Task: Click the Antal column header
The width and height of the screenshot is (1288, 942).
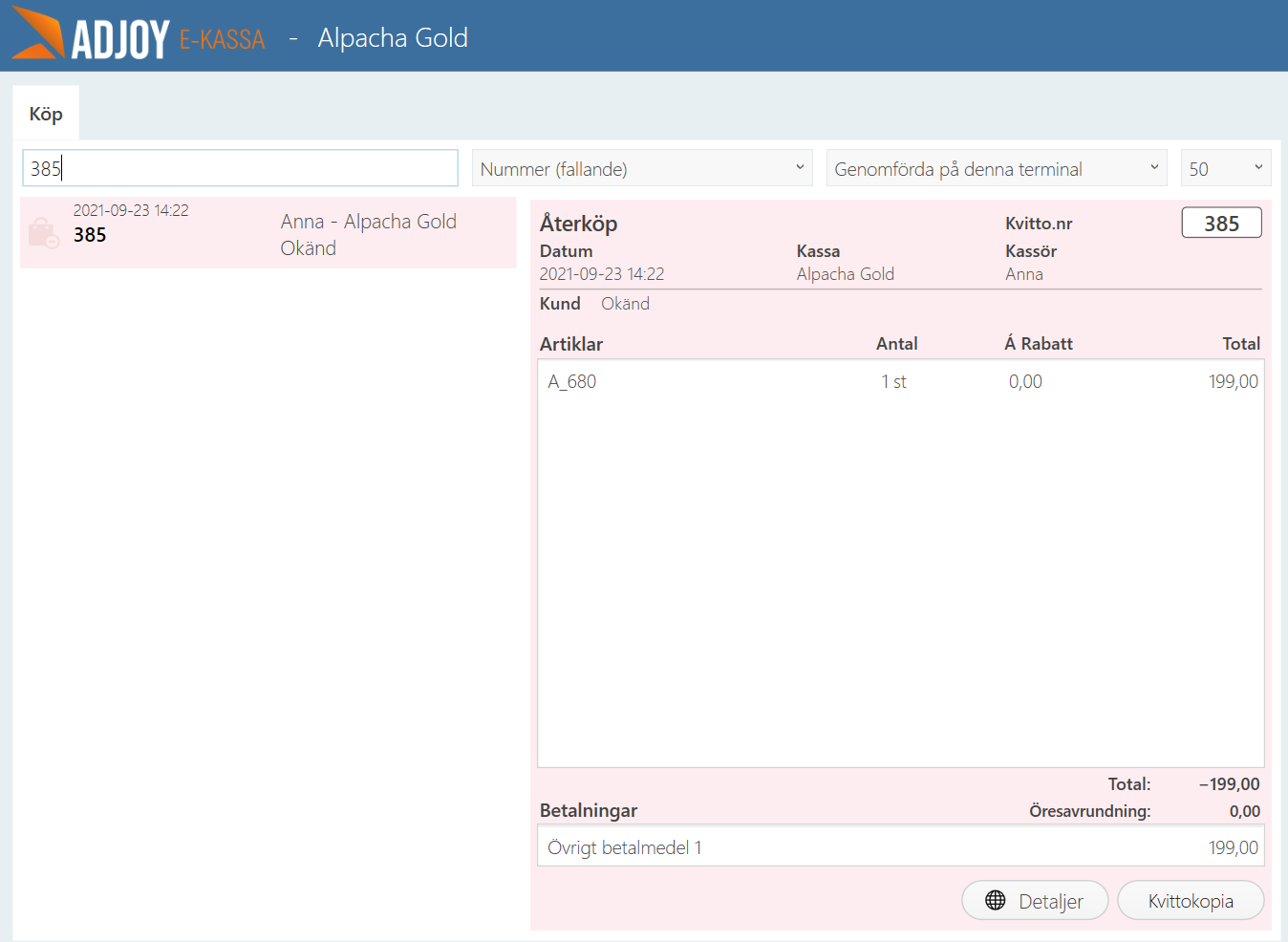Action: [896, 344]
